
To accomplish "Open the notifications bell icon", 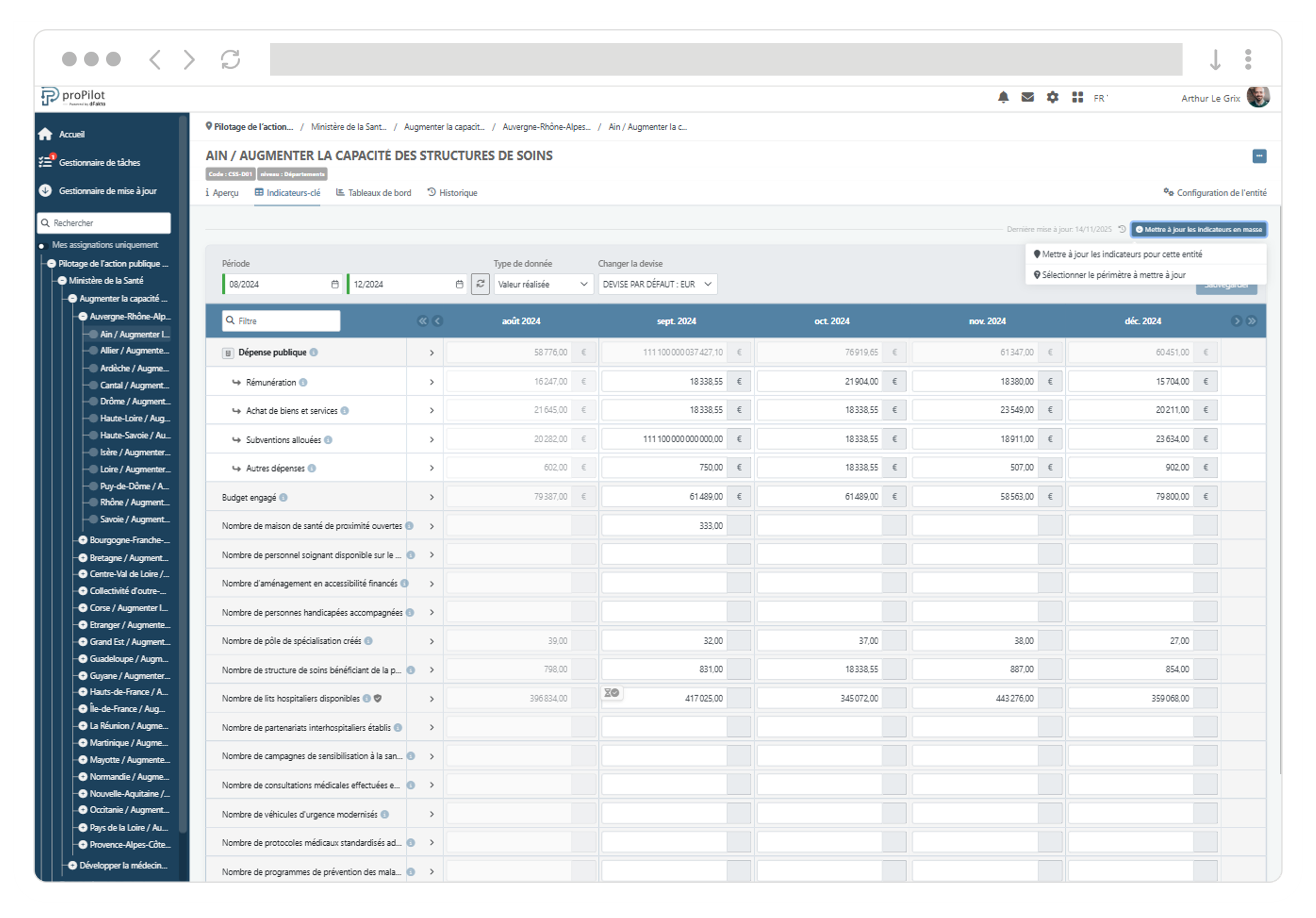I will point(1003,98).
